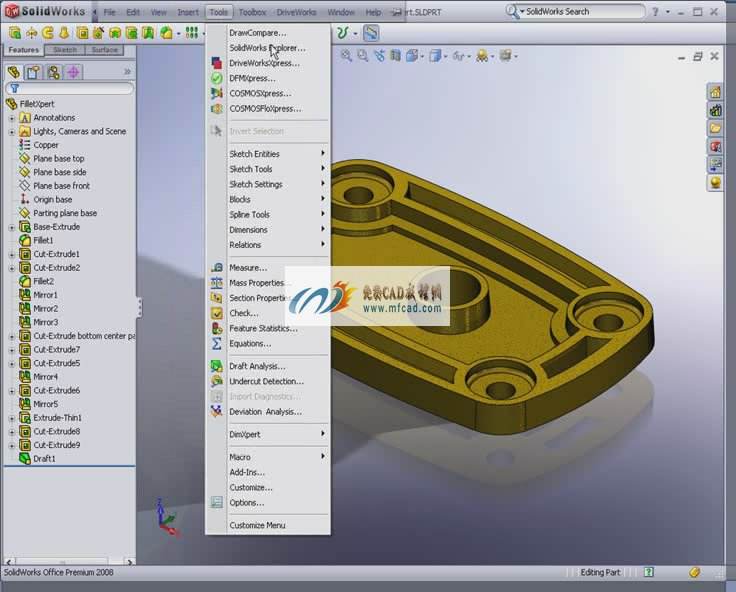Click the Undercut Detection icon
736x592 pixels.
coord(216,381)
